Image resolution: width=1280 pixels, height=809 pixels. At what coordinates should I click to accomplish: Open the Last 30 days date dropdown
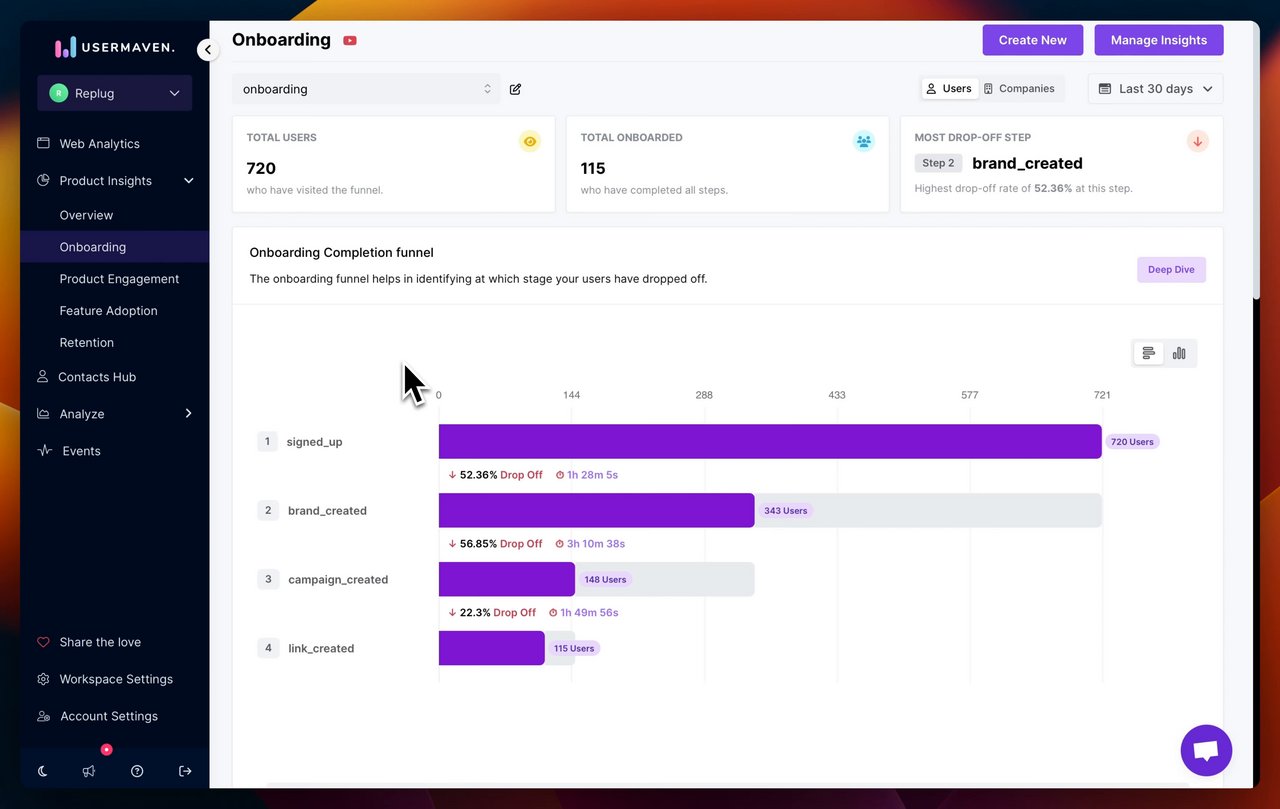click(x=1156, y=89)
